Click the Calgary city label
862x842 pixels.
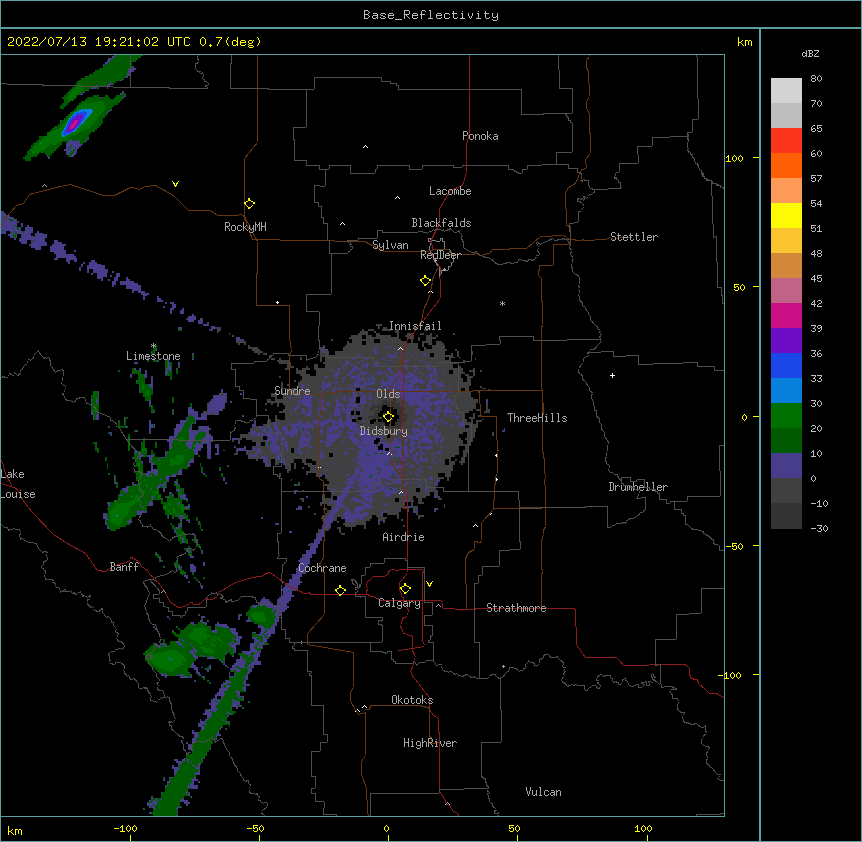point(400,603)
